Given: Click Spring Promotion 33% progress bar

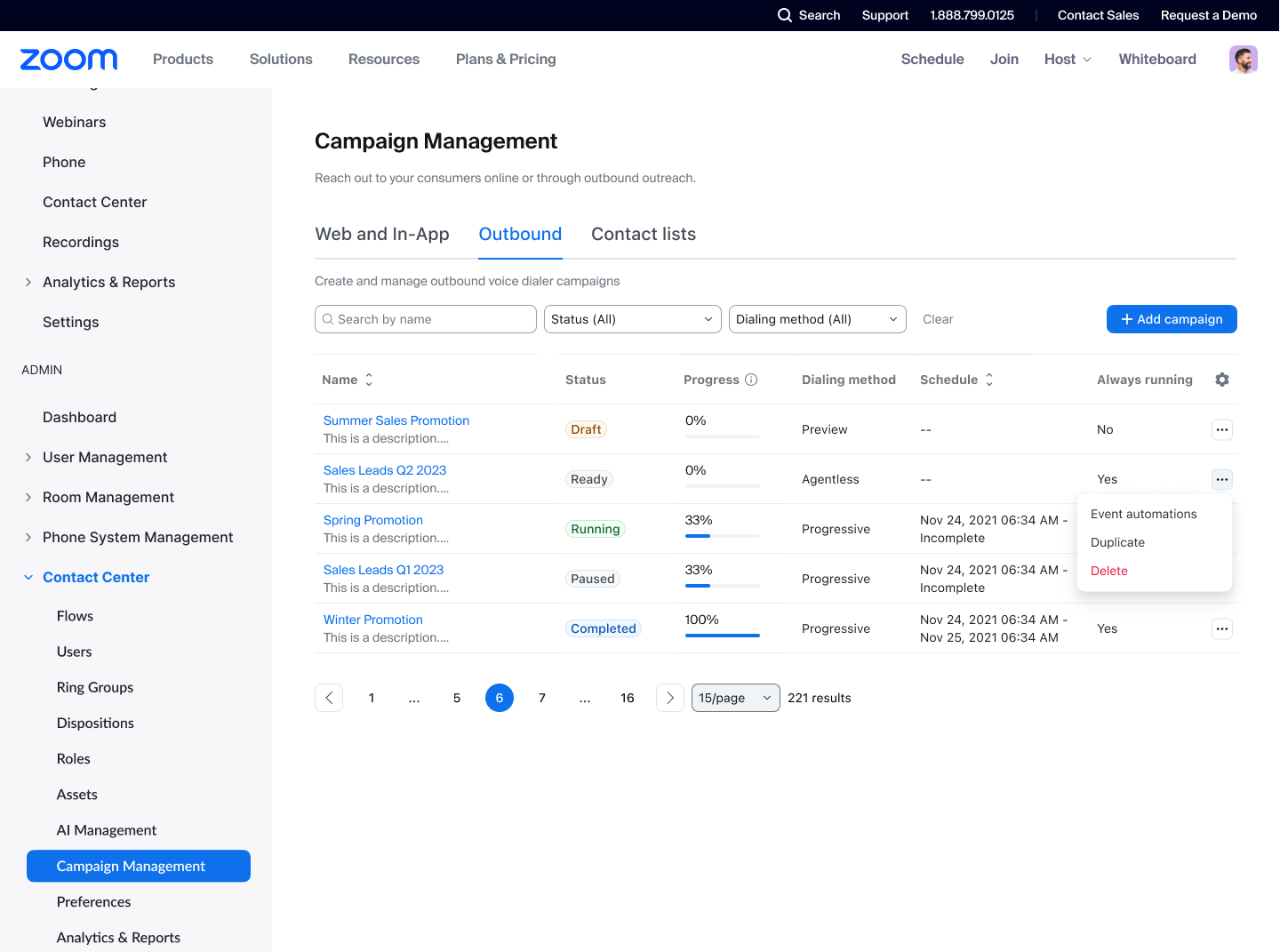Looking at the screenshot, I should click(723, 536).
